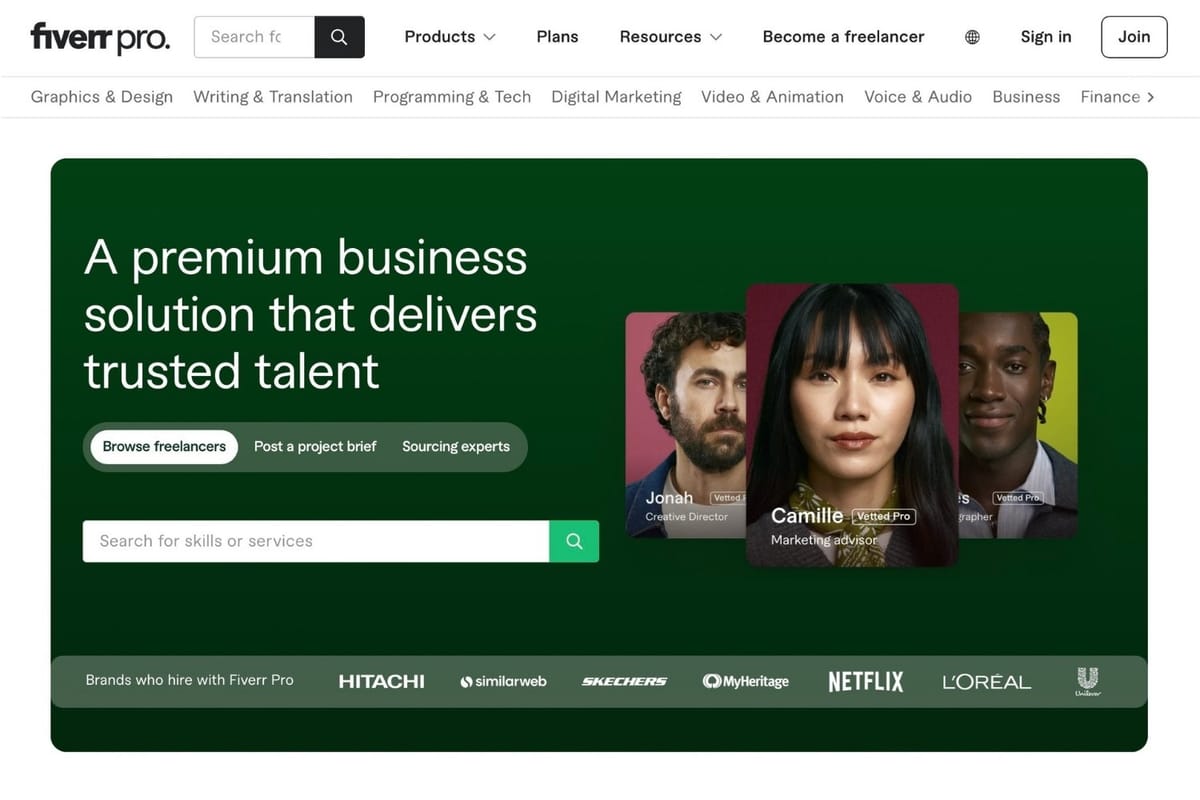Expand the Resources menu
Image resolution: width=1200 pixels, height=800 pixels.
click(669, 36)
